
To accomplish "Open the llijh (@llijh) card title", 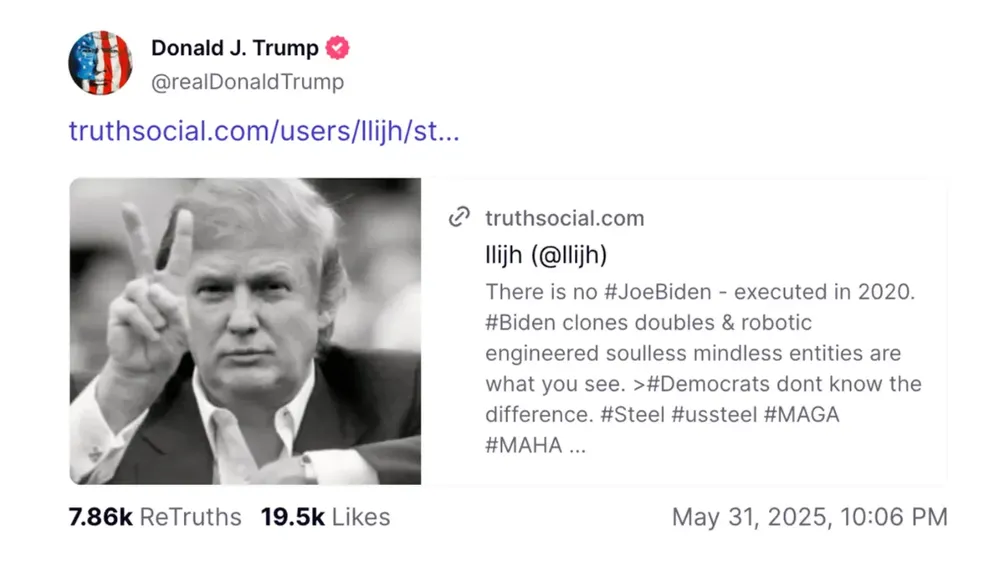I will pos(546,255).
